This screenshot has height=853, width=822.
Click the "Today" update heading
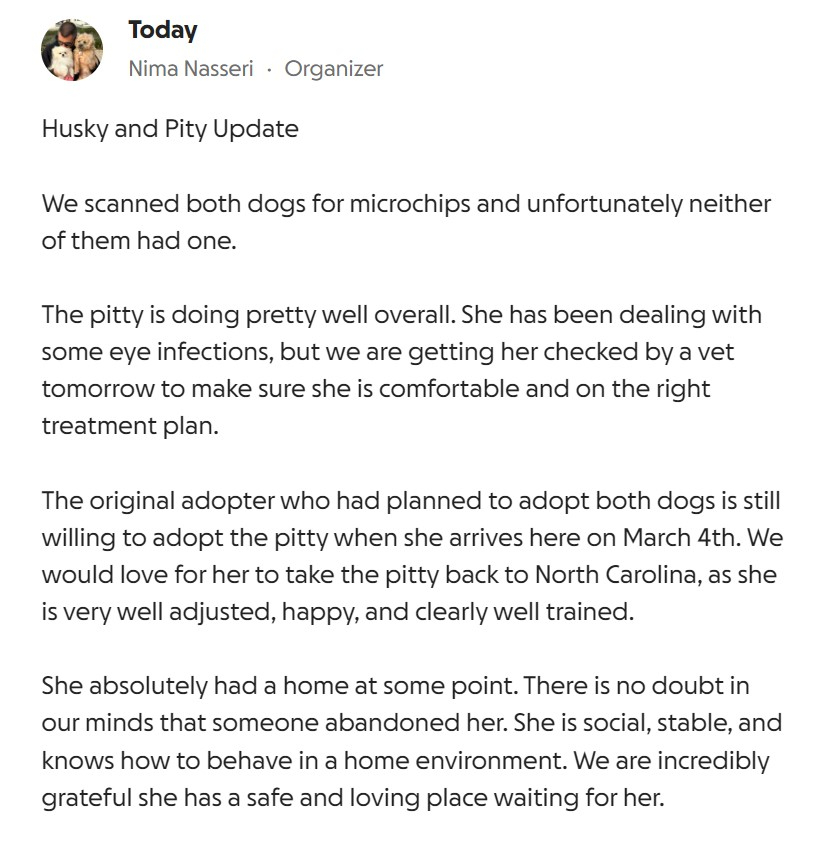click(162, 30)
